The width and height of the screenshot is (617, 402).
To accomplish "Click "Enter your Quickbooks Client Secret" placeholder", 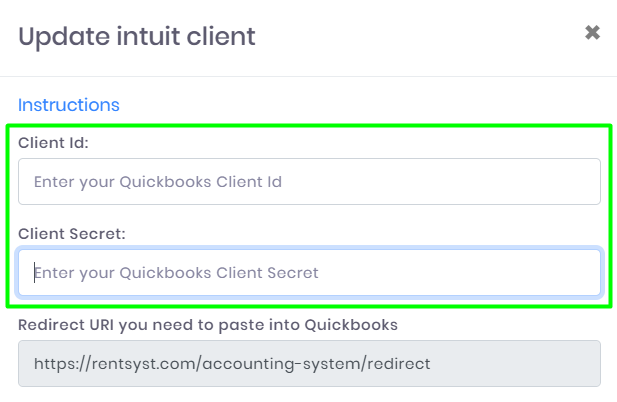I will click(x=176, y=272).
